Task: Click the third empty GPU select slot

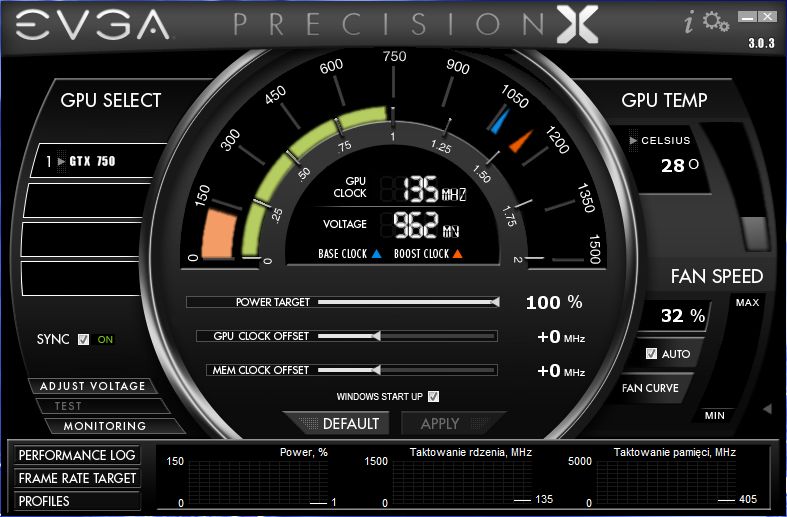Action: (83, 239)
